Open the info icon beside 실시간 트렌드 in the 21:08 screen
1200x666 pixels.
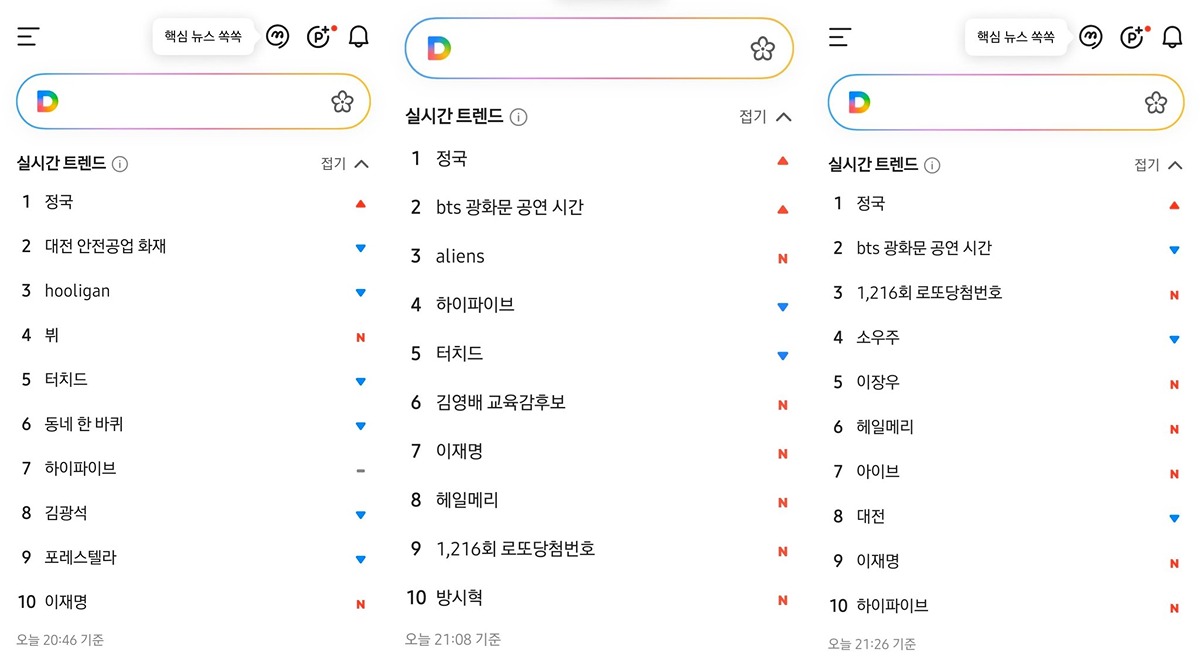click(x=518, y=117)
